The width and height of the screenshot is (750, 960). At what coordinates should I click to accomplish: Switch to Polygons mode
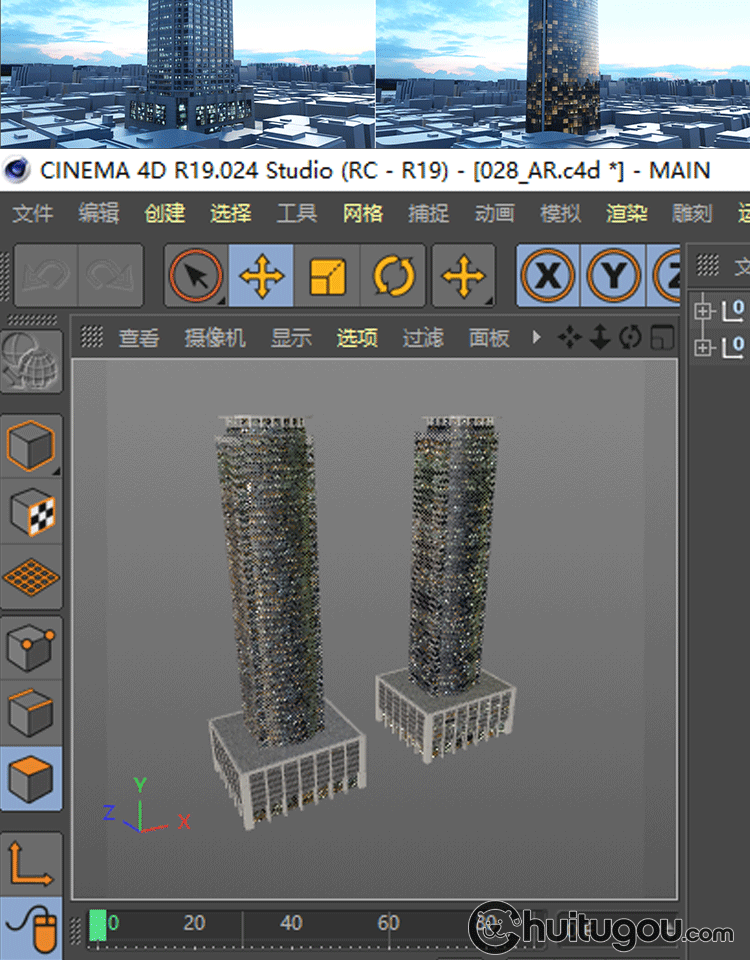32,778
